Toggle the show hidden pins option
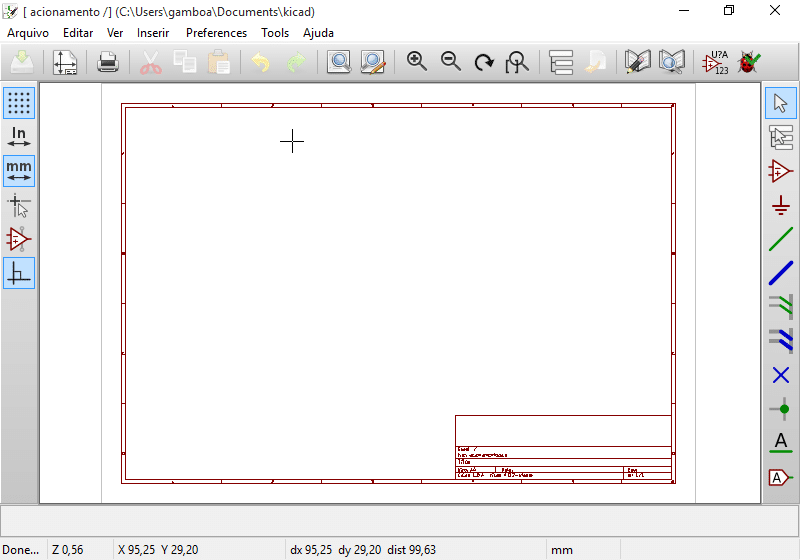Viewport: 800px width, 560px height. click(x=19, y=239)
